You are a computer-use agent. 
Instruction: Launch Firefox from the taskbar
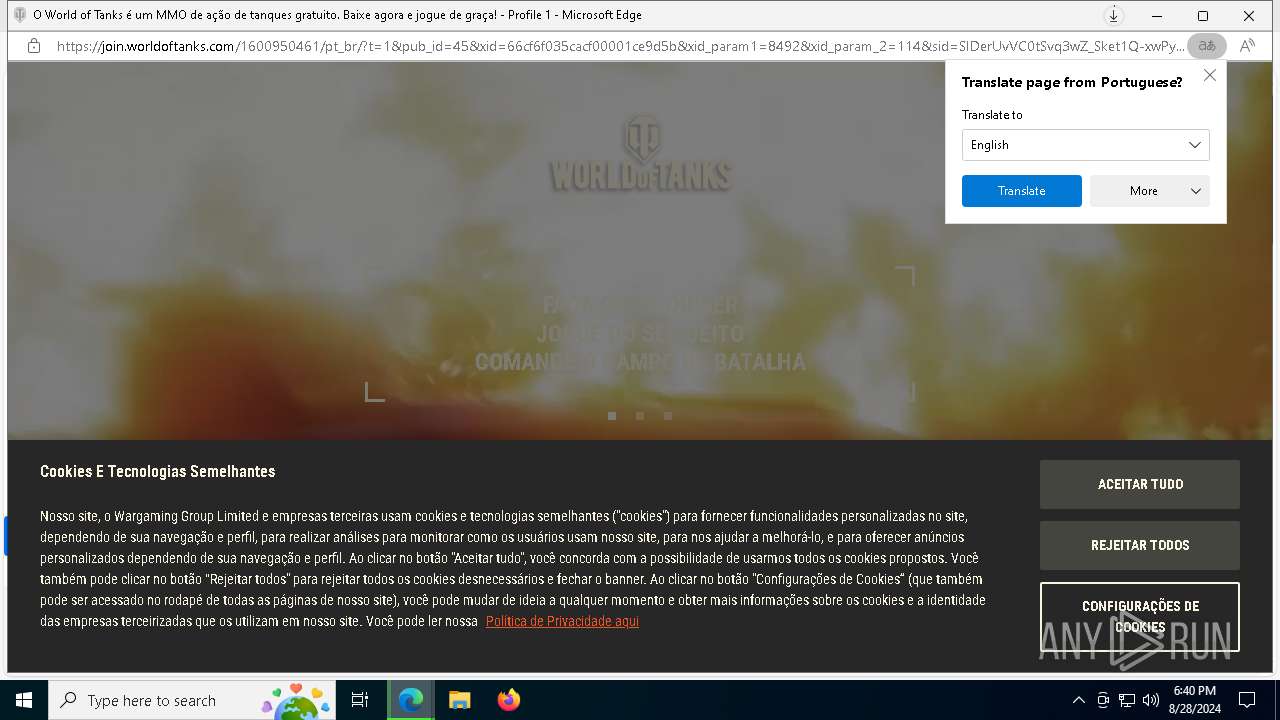(x=508, y=700)
